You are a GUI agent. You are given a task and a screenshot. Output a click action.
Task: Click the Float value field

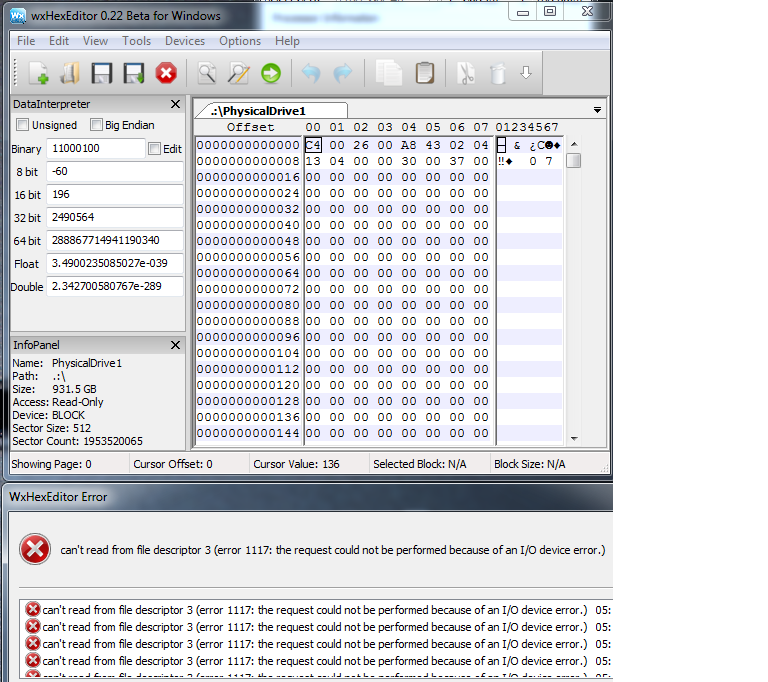click(115, 264)
